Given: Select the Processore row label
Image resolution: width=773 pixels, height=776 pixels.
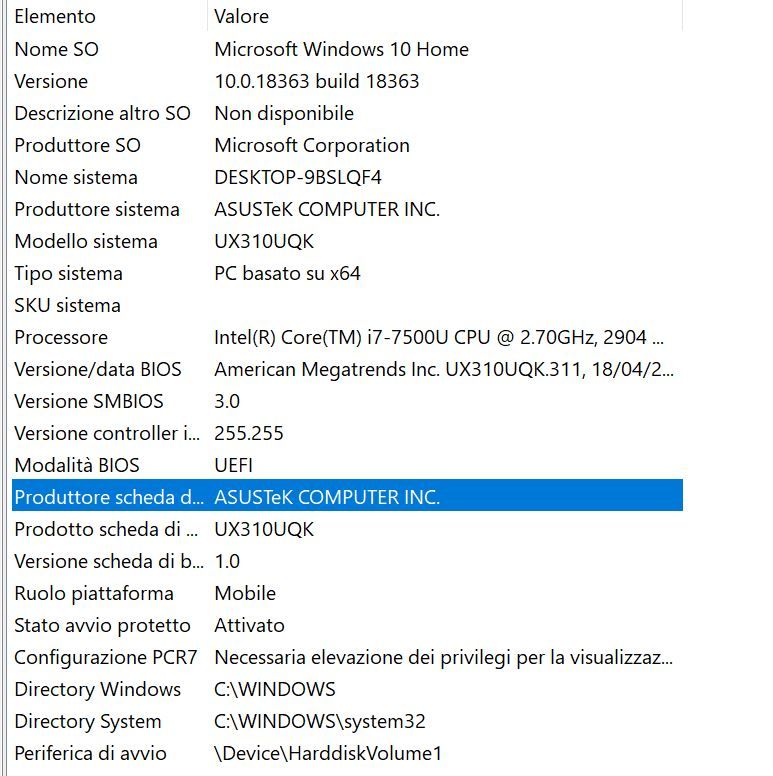Looking at the screenshot, I should (61, 338).
